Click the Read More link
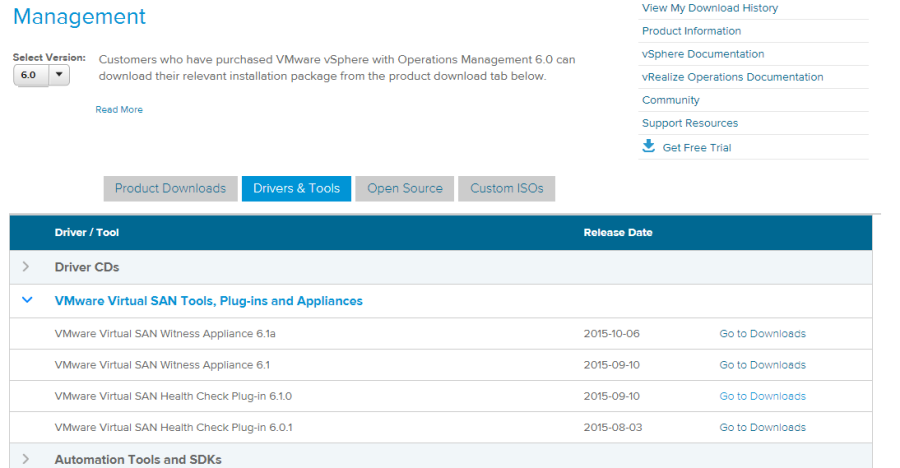Screen dimensions: 900x468 pos(119,110)
